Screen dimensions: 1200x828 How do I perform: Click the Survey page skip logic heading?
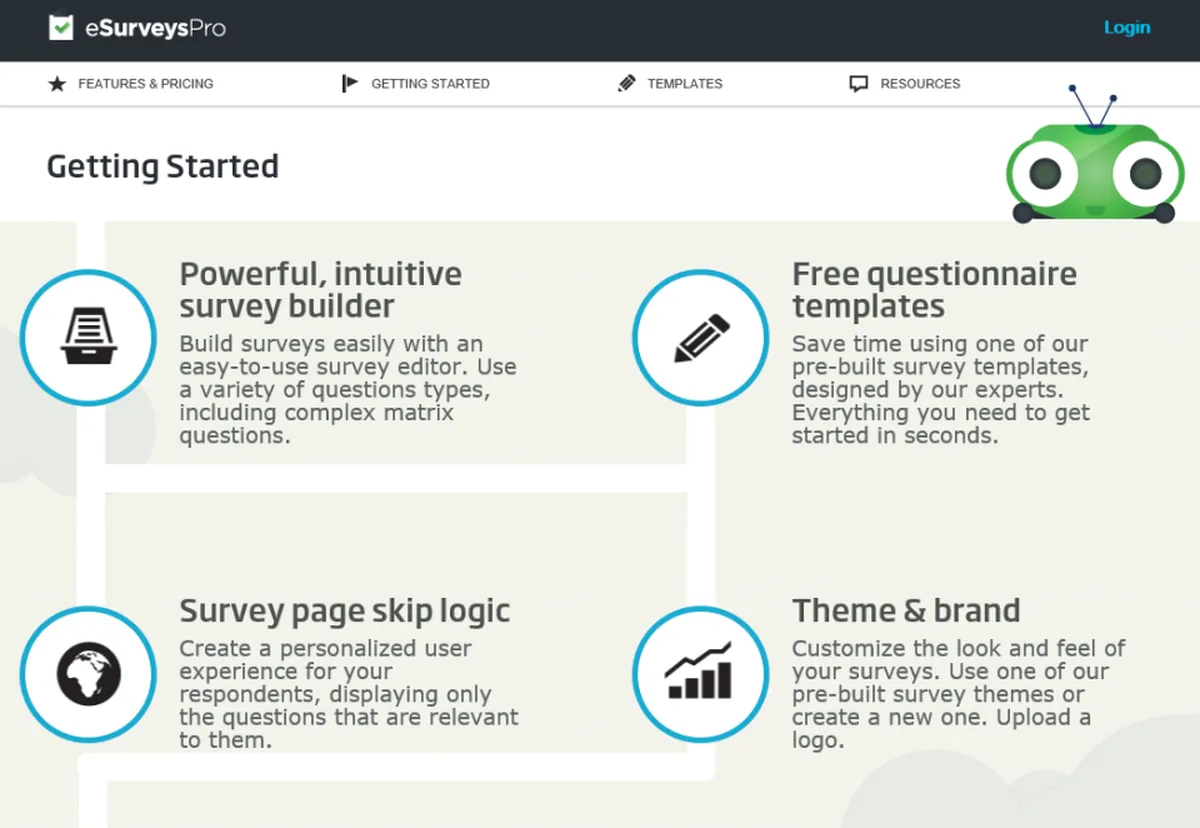[x=345, y=610]
